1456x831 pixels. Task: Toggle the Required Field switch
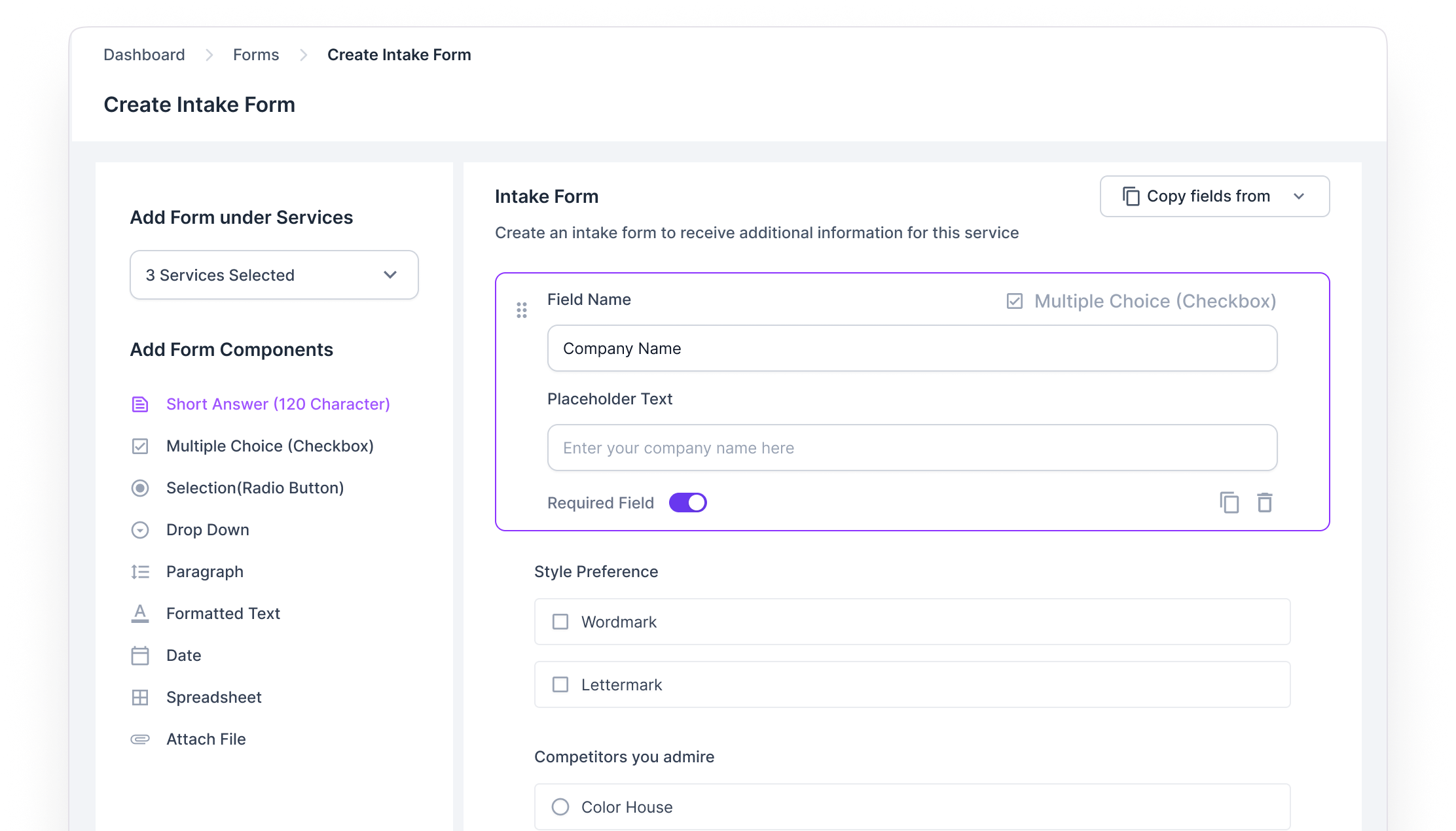(687, 503)
